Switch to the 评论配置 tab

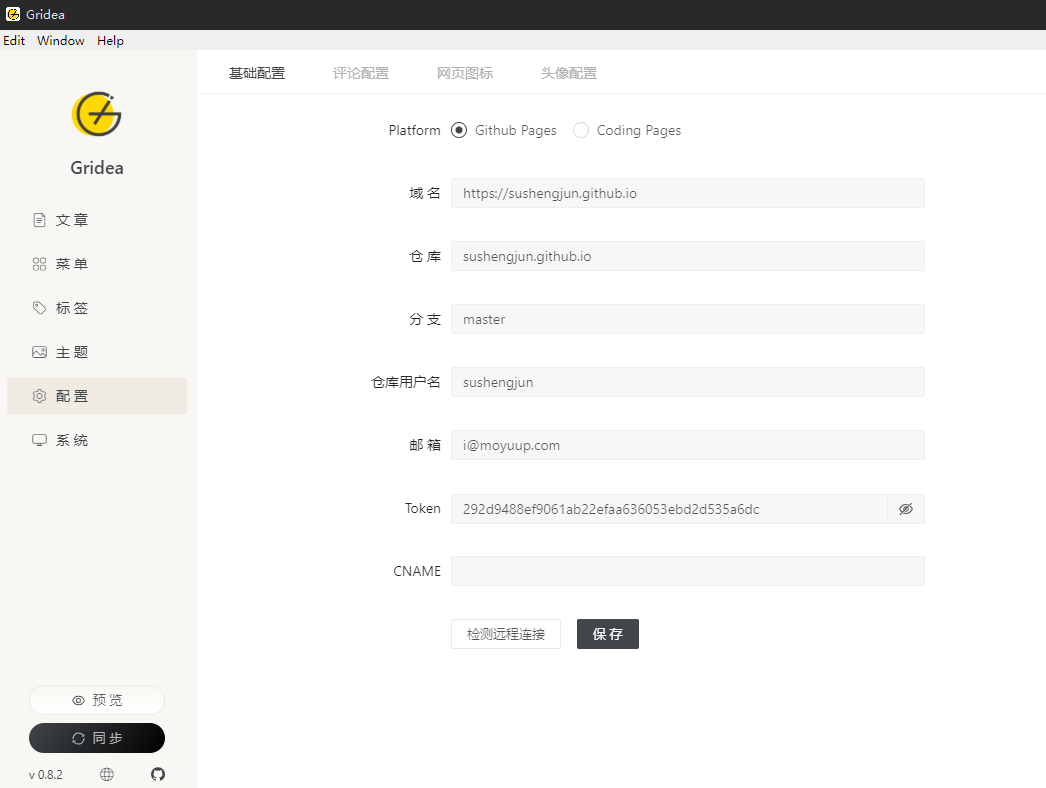pyautogui.click(x=360, y=72)
